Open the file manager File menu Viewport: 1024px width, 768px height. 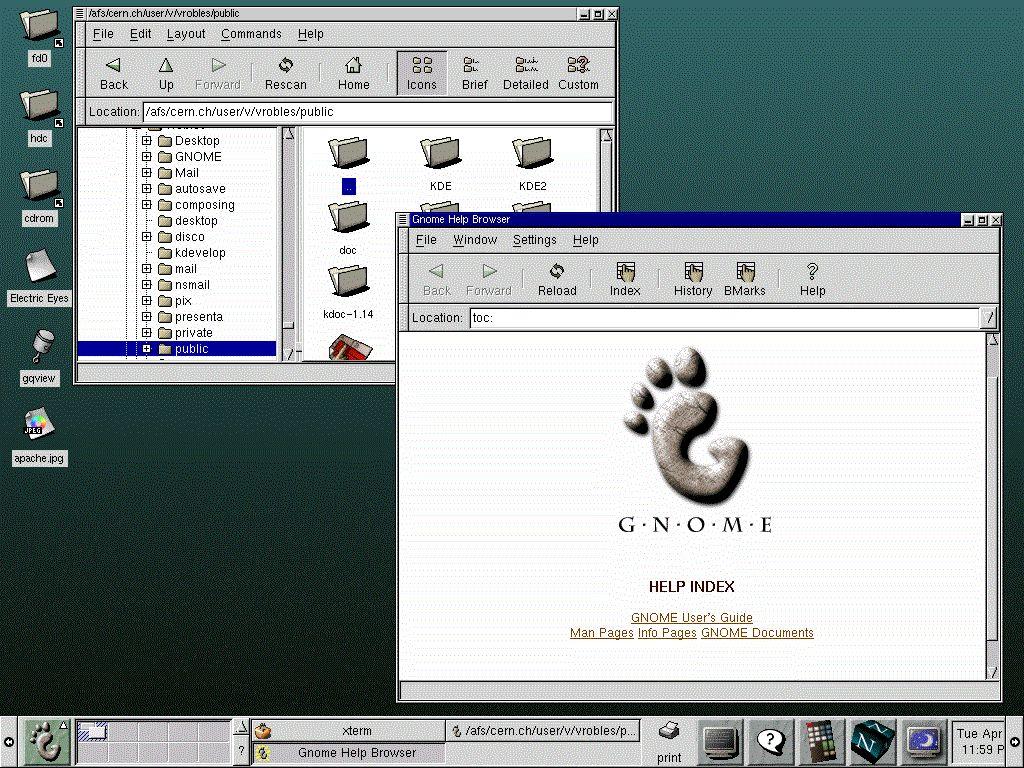tap(103, 34)
